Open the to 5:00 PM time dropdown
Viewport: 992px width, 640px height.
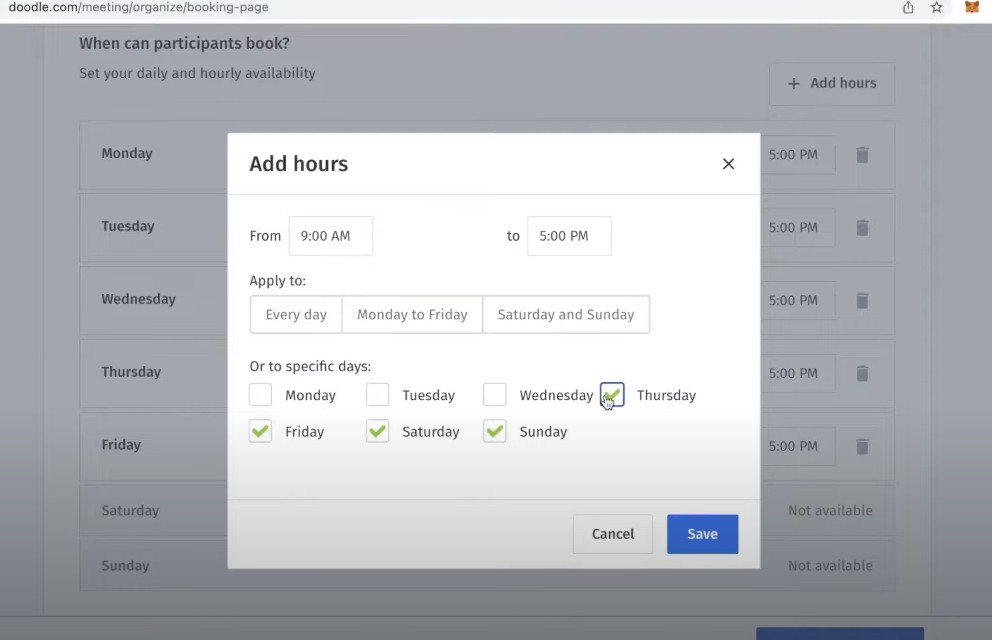[568, 236]
